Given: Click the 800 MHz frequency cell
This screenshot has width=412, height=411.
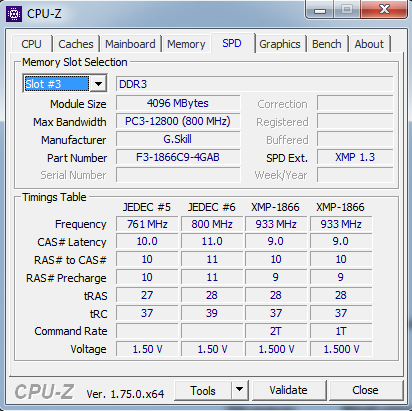Looking at the screenshot, I should click(212, 224).
